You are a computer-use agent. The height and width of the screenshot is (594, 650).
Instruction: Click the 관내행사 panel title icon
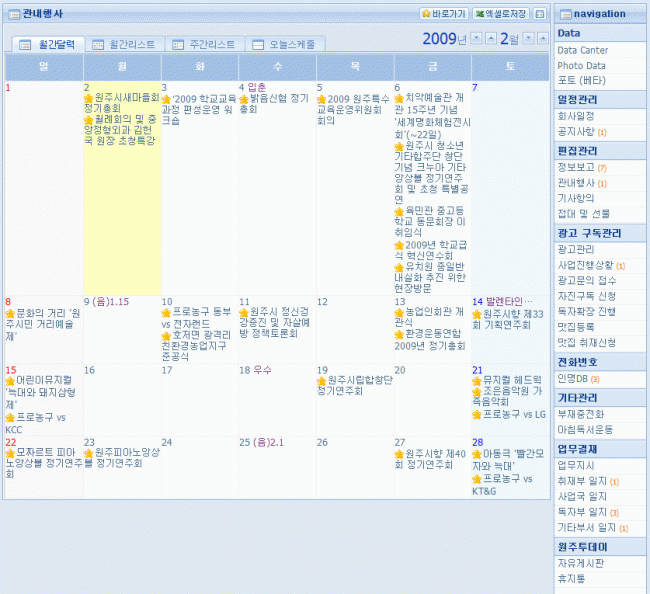pyautogui.click(x=15, y=15)
